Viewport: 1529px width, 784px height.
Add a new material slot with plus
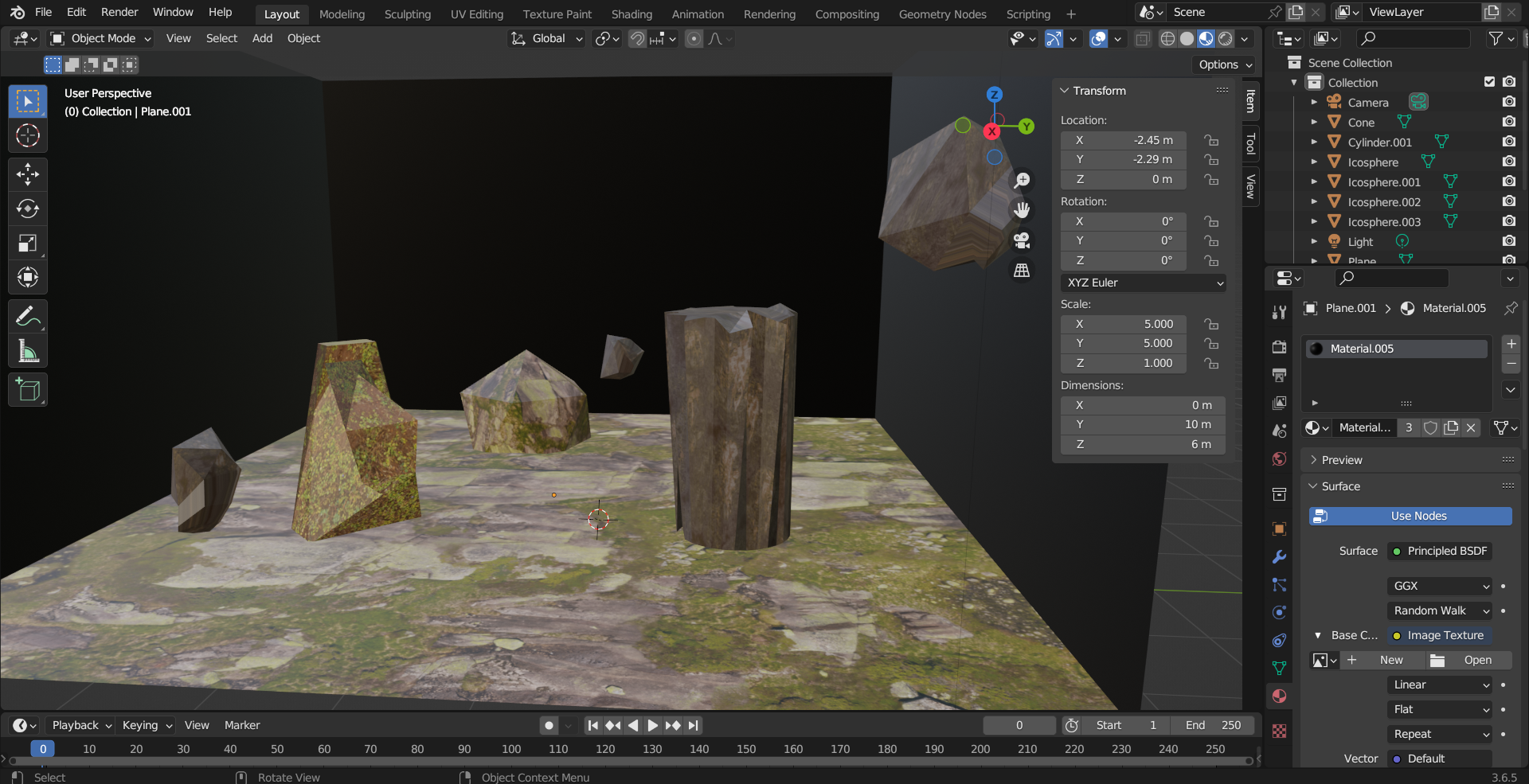pos(1511,344)
